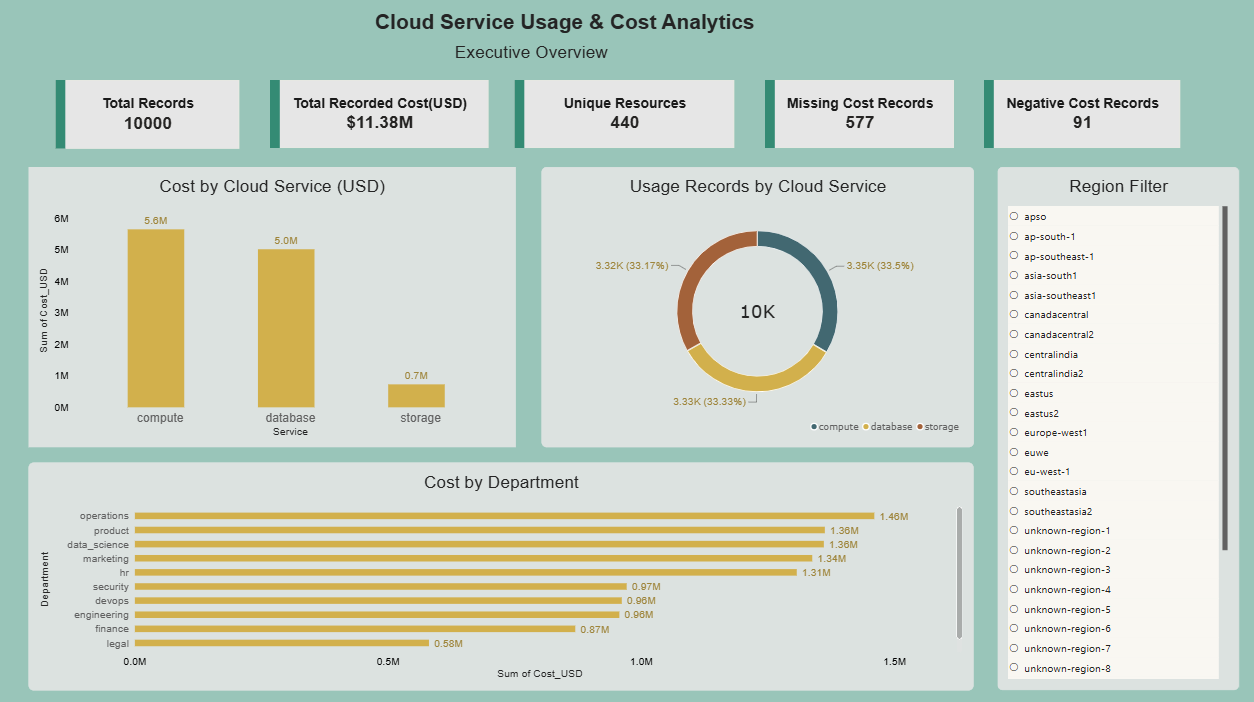Click the Negative Cost Records card

[x=1082, y=114]
